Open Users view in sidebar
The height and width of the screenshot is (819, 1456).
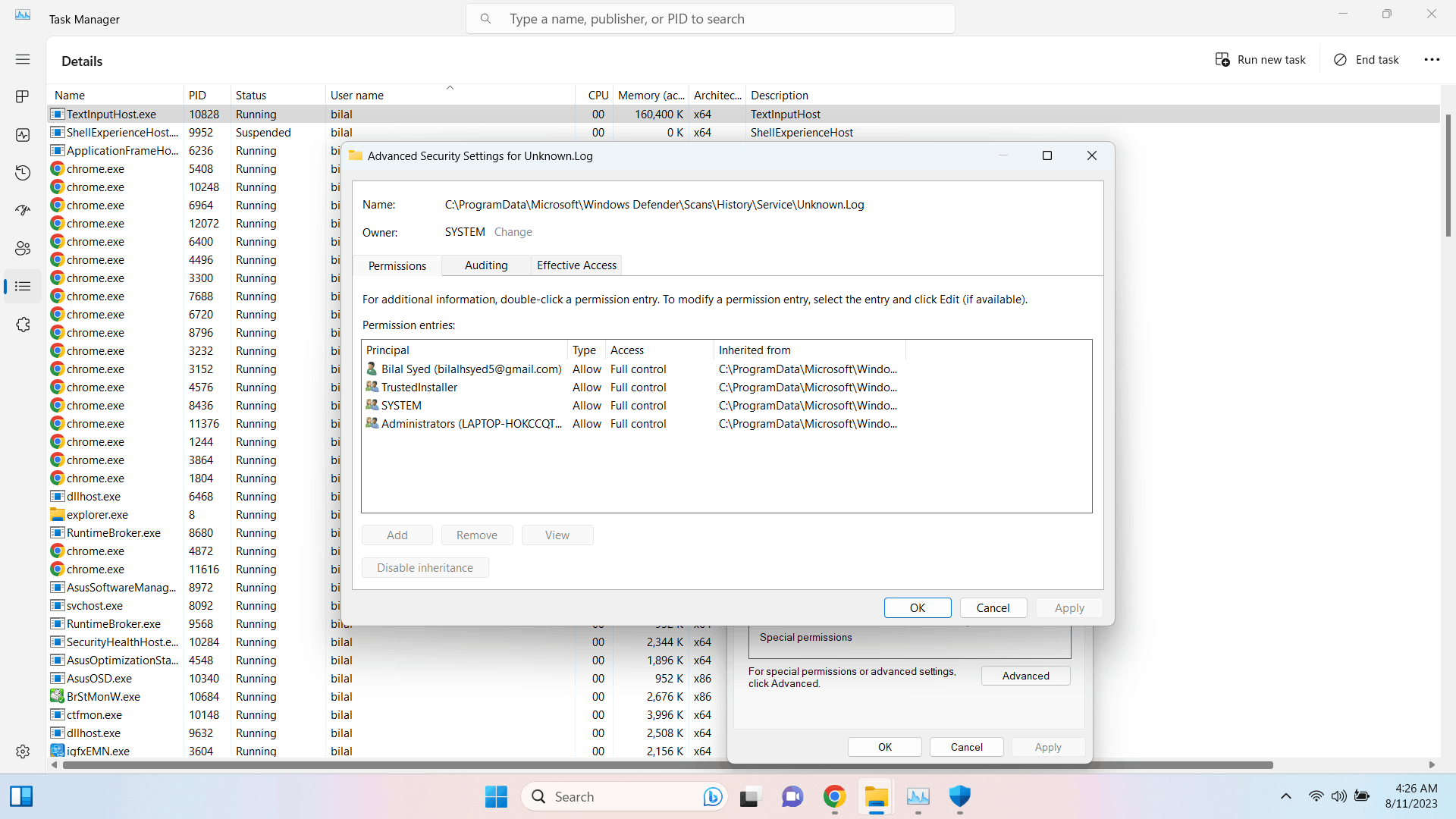click(22, 248)
